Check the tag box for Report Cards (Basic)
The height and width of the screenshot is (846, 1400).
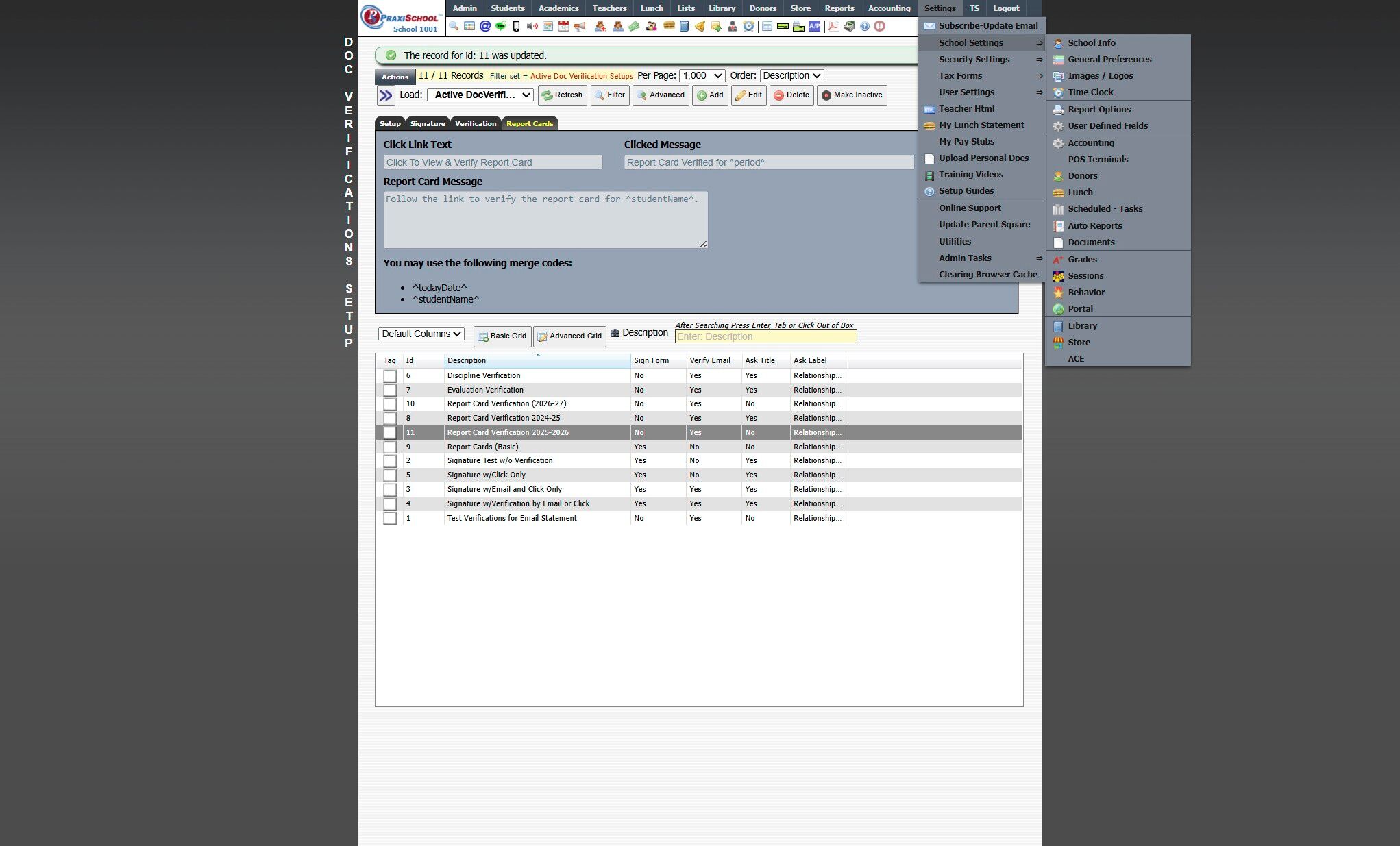click(x=390, y=447)
